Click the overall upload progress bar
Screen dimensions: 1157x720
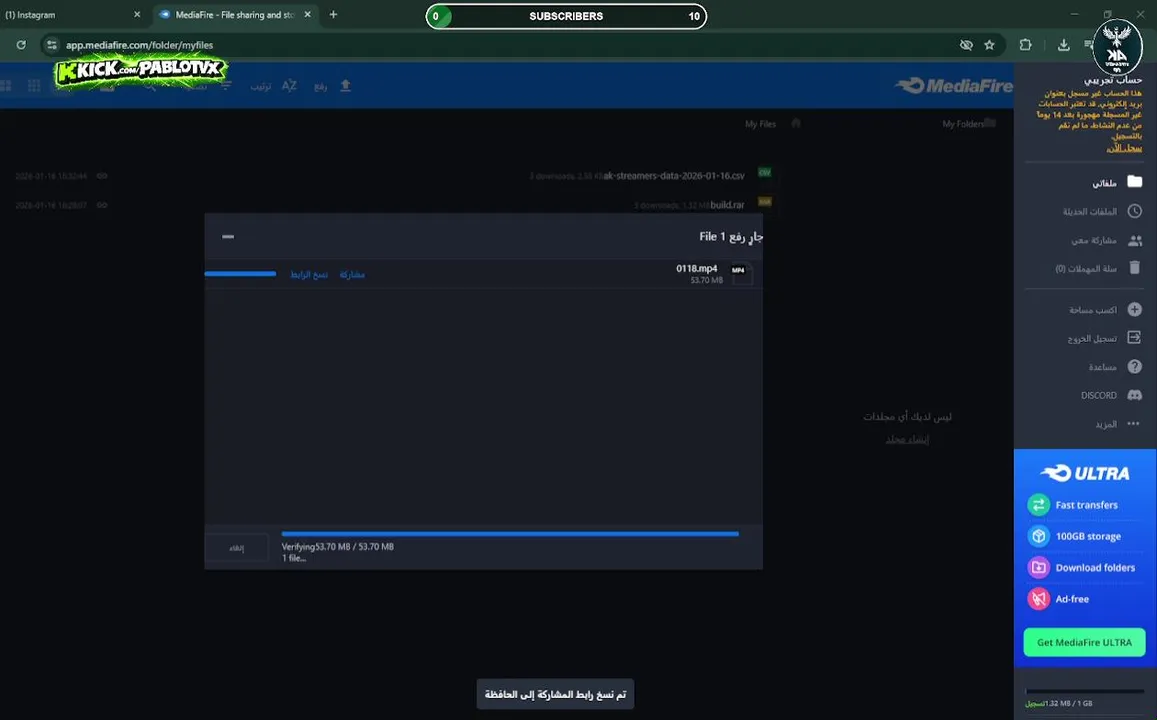pos(510,533)
